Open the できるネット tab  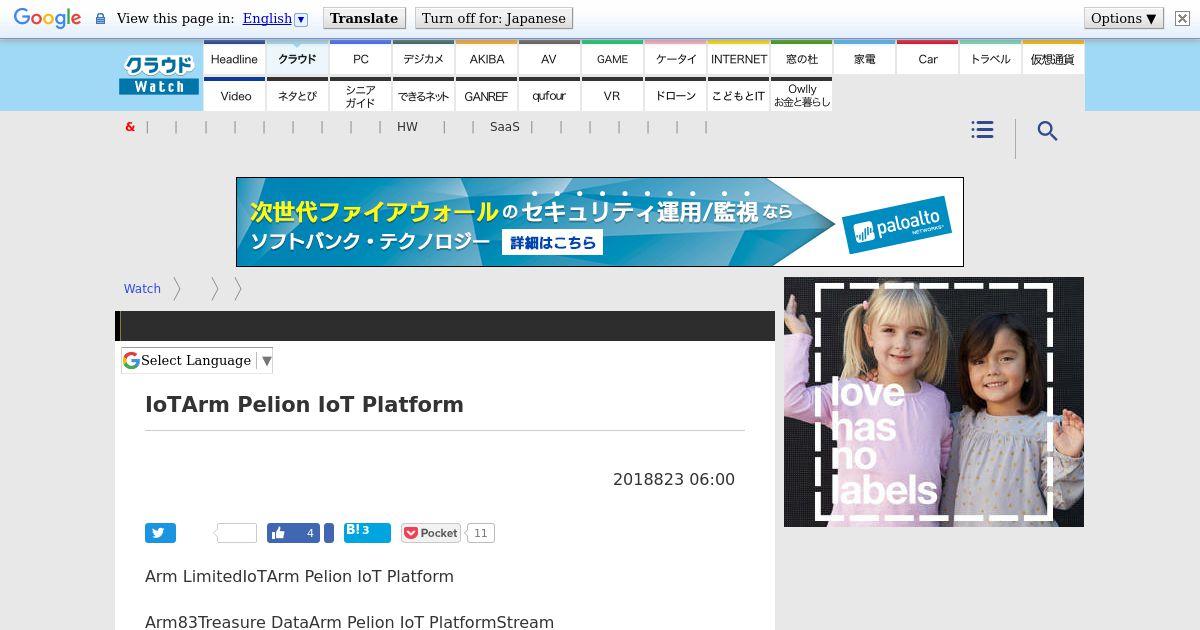423,95
